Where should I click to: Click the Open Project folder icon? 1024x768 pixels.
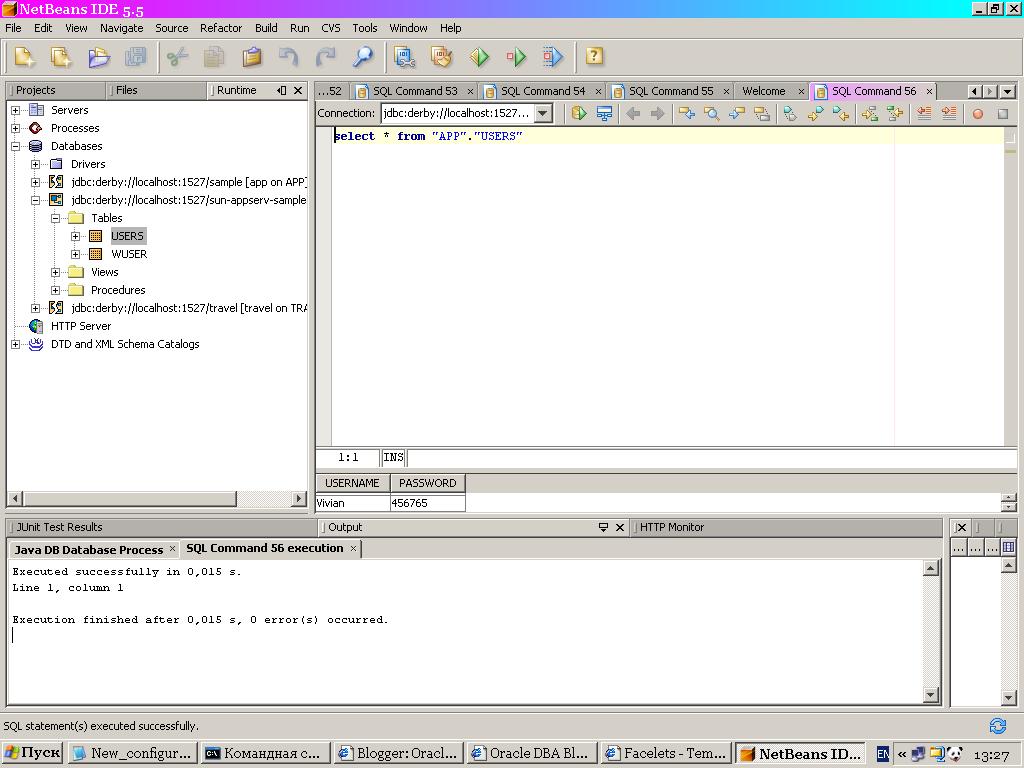99,57
